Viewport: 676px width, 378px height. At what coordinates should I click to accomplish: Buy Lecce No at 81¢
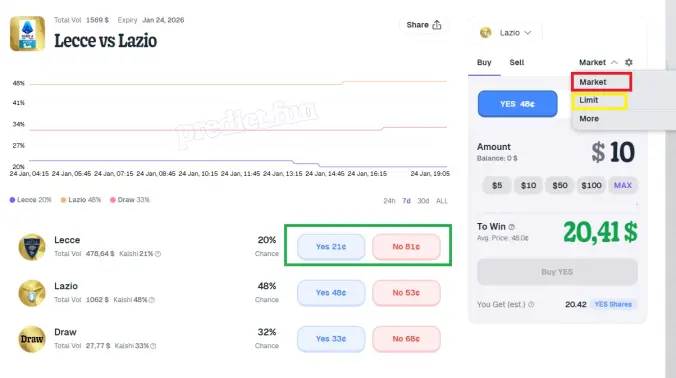pos(406,247)
